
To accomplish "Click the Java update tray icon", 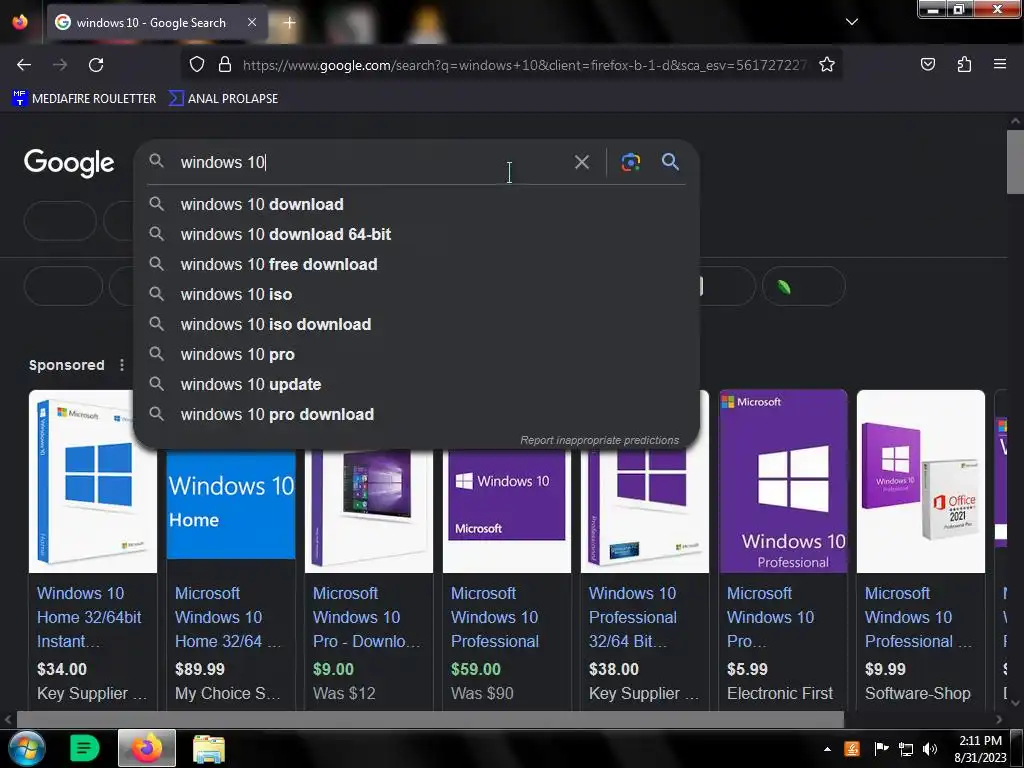I will [x=852, y=749].
